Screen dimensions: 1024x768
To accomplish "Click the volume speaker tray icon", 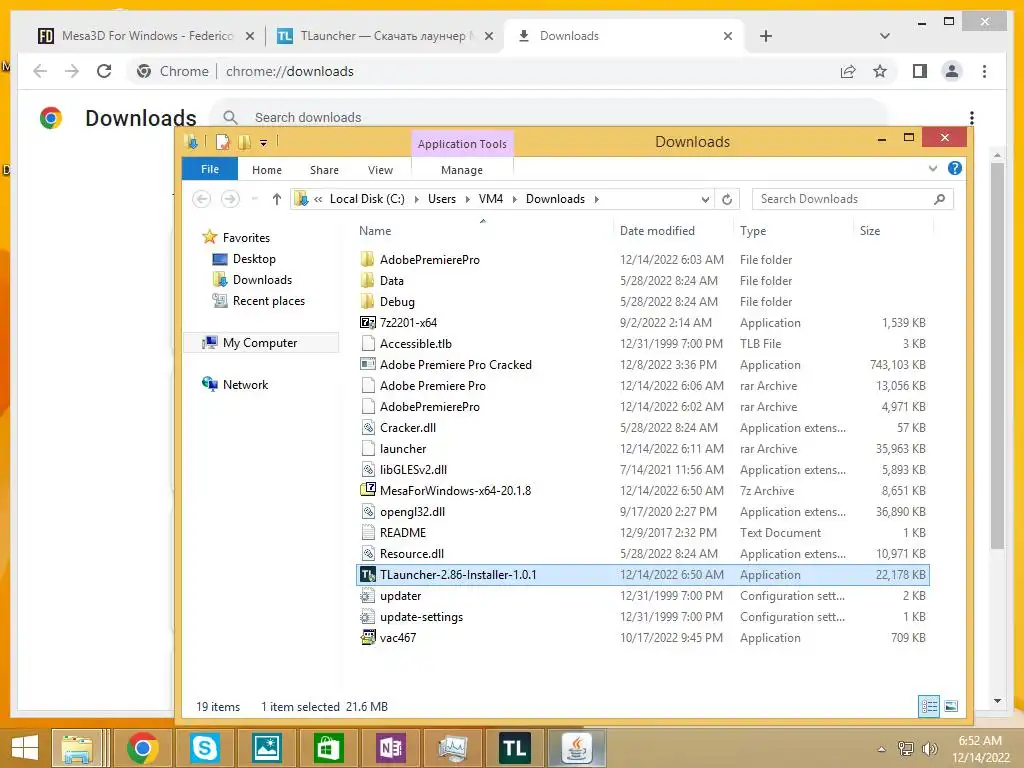I will tap(929, 748).
